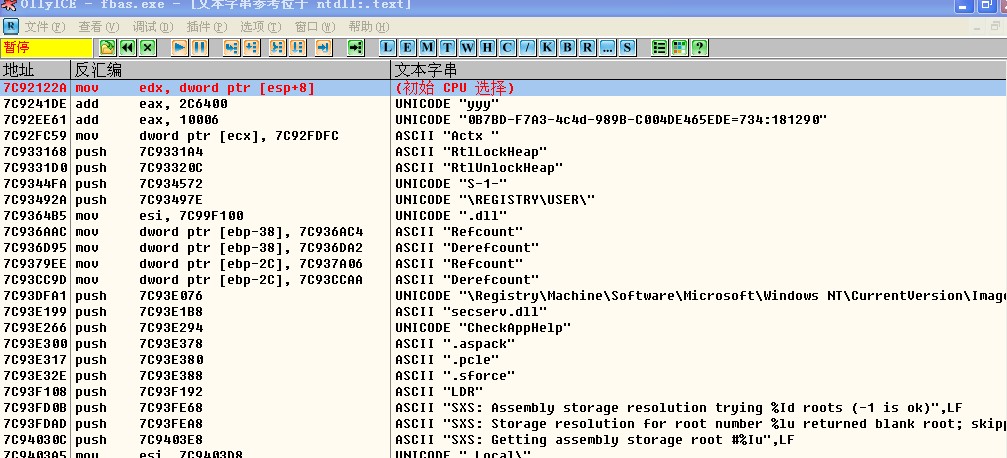Click the appearance colors grid icon

click(679, 48)
